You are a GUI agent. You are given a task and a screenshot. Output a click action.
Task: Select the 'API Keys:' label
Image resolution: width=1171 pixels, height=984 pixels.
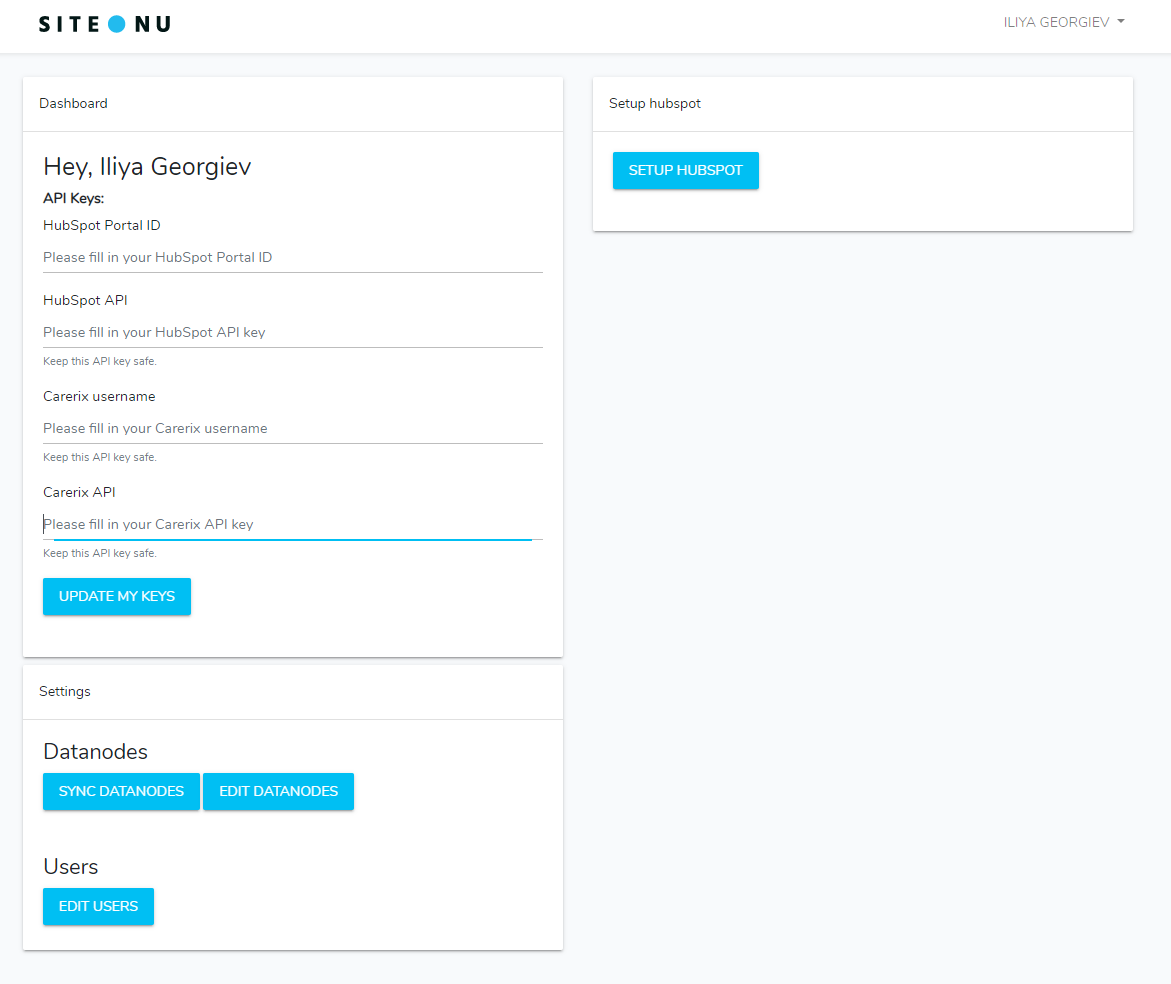(x=73, y=199)
